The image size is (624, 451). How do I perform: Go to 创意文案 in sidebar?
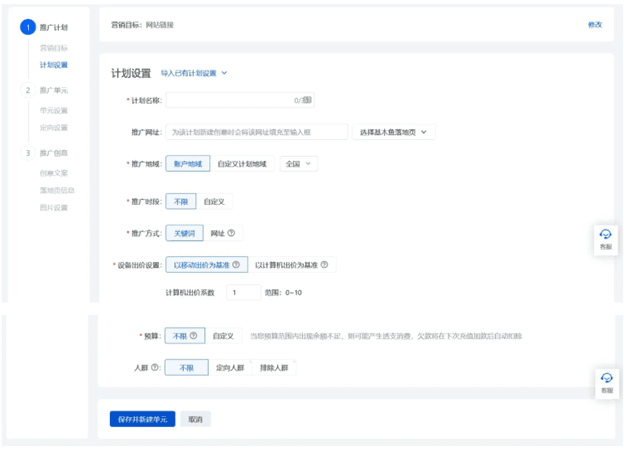54,173
